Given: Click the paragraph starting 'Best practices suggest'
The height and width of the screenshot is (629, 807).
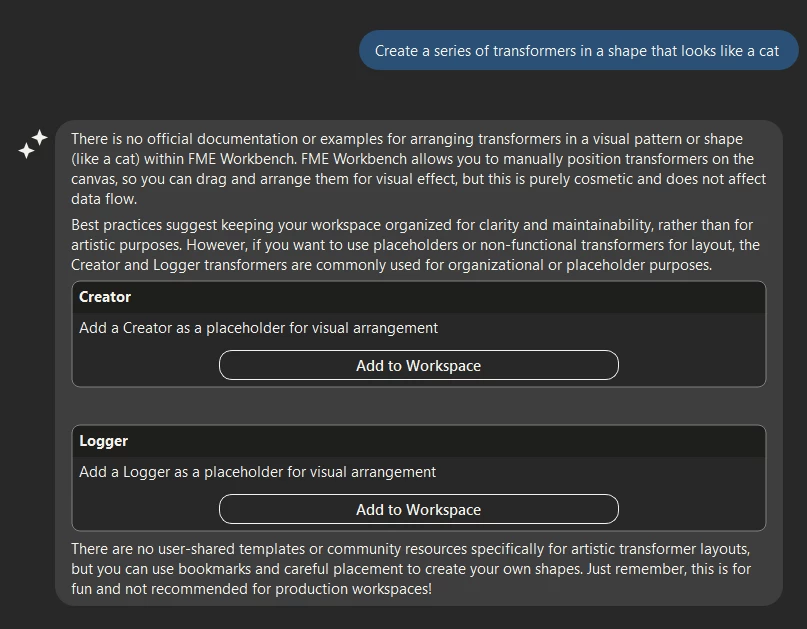Looking at the screenshot, I should point(415,245).
